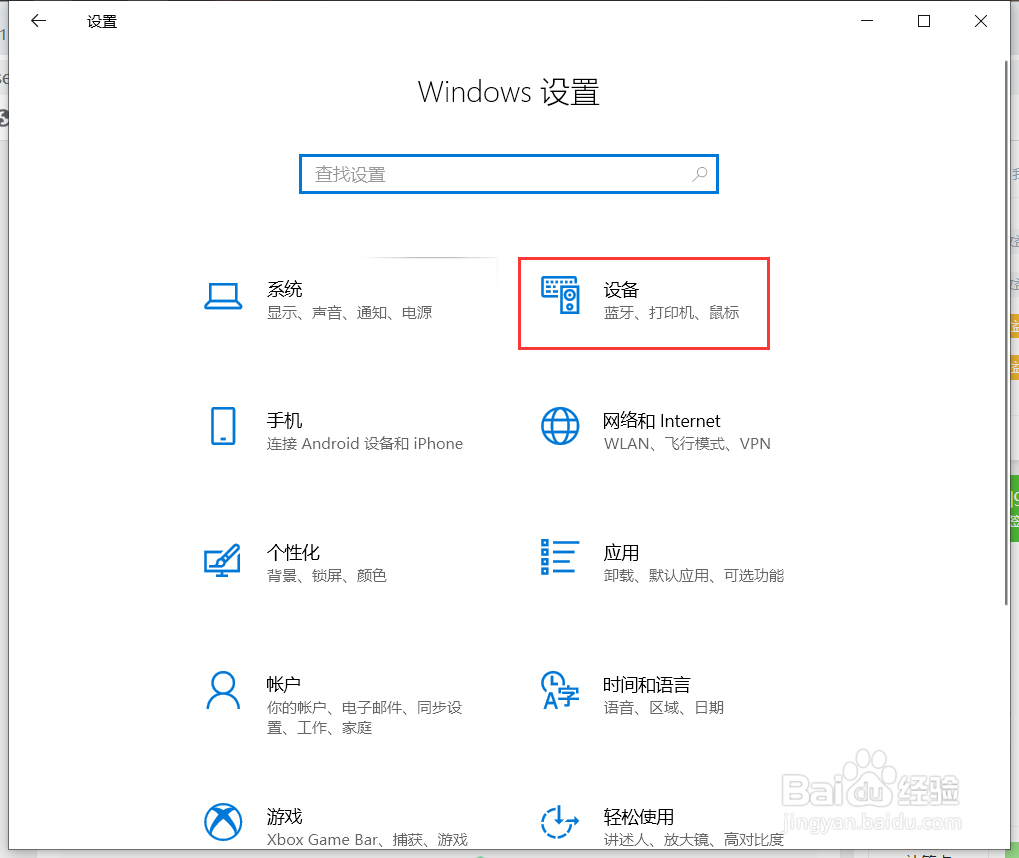Select the 个性化 (Personalization) pencil icon
Image resolution: width=1019 pixels, height=858 pixels.
[223, 560]
